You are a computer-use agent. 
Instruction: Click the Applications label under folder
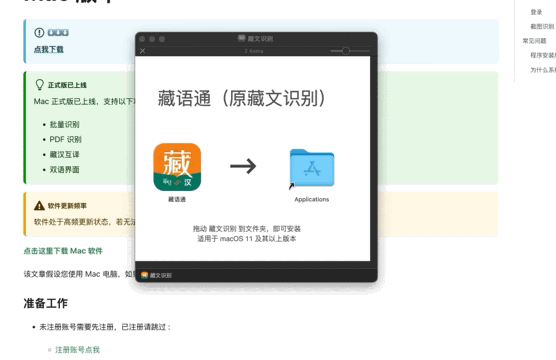point(312,199)
